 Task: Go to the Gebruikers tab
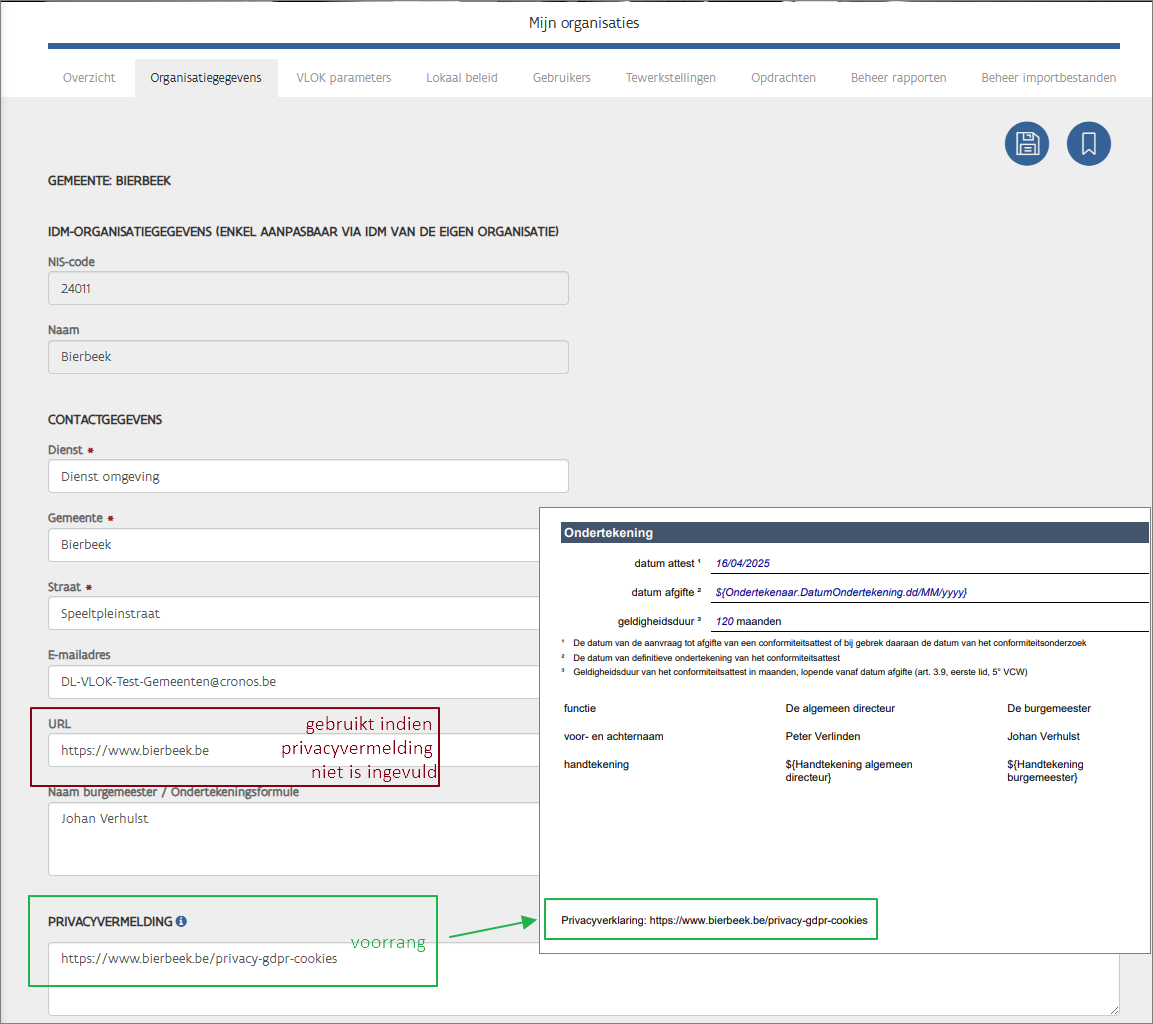pos(561,78)
